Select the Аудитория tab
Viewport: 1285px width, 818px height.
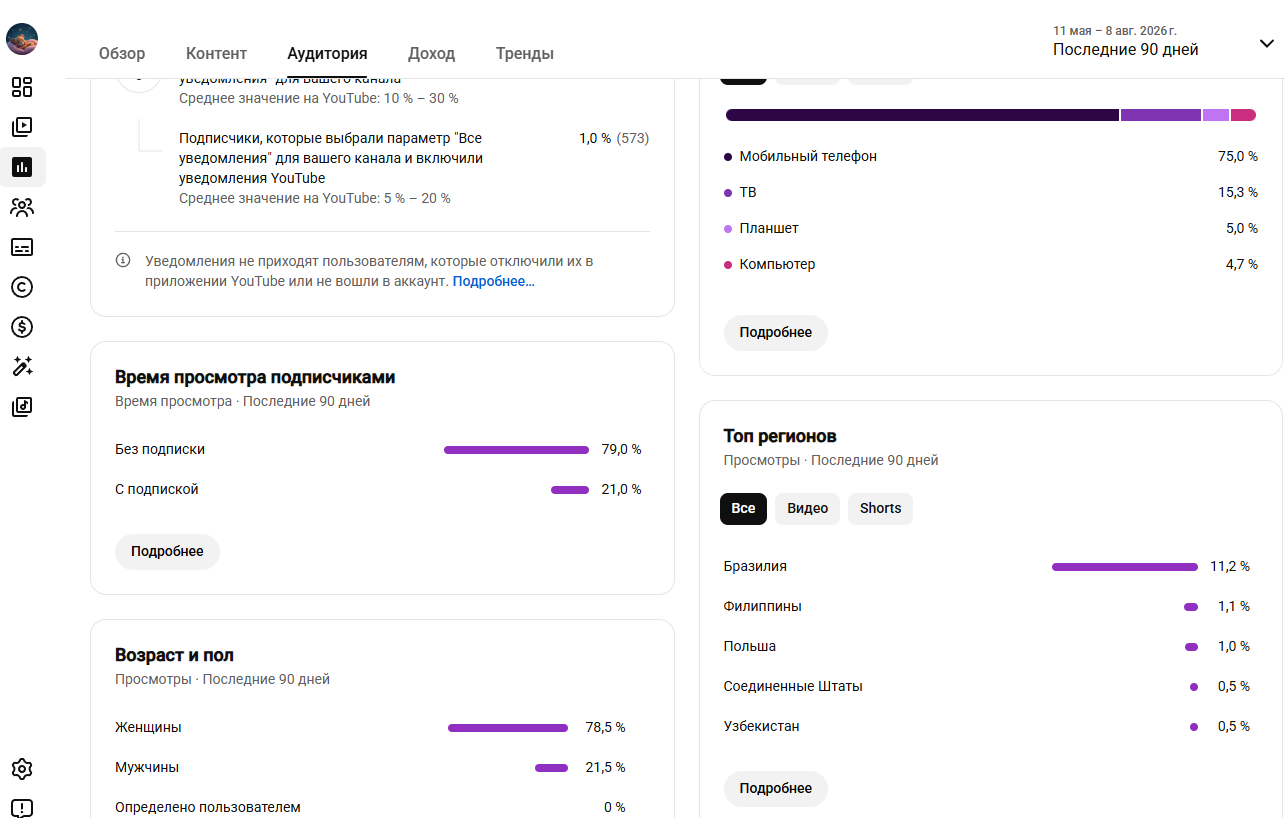tap(327, 54)
